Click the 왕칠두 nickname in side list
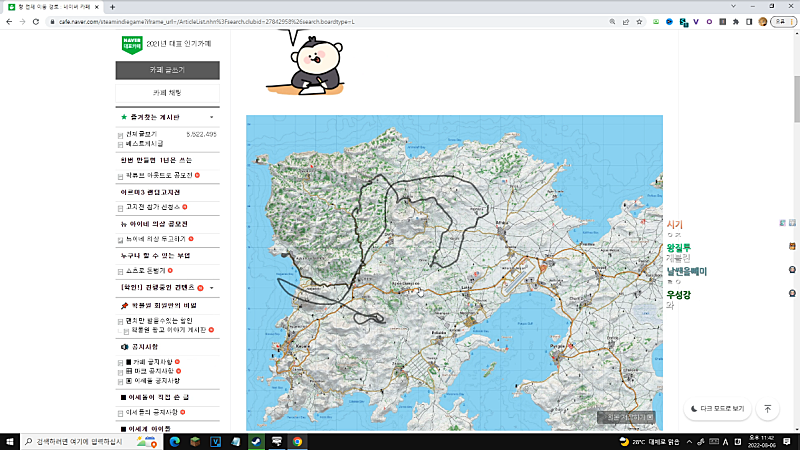This screenshot has width=800, height=450. (x=679, y=248)
